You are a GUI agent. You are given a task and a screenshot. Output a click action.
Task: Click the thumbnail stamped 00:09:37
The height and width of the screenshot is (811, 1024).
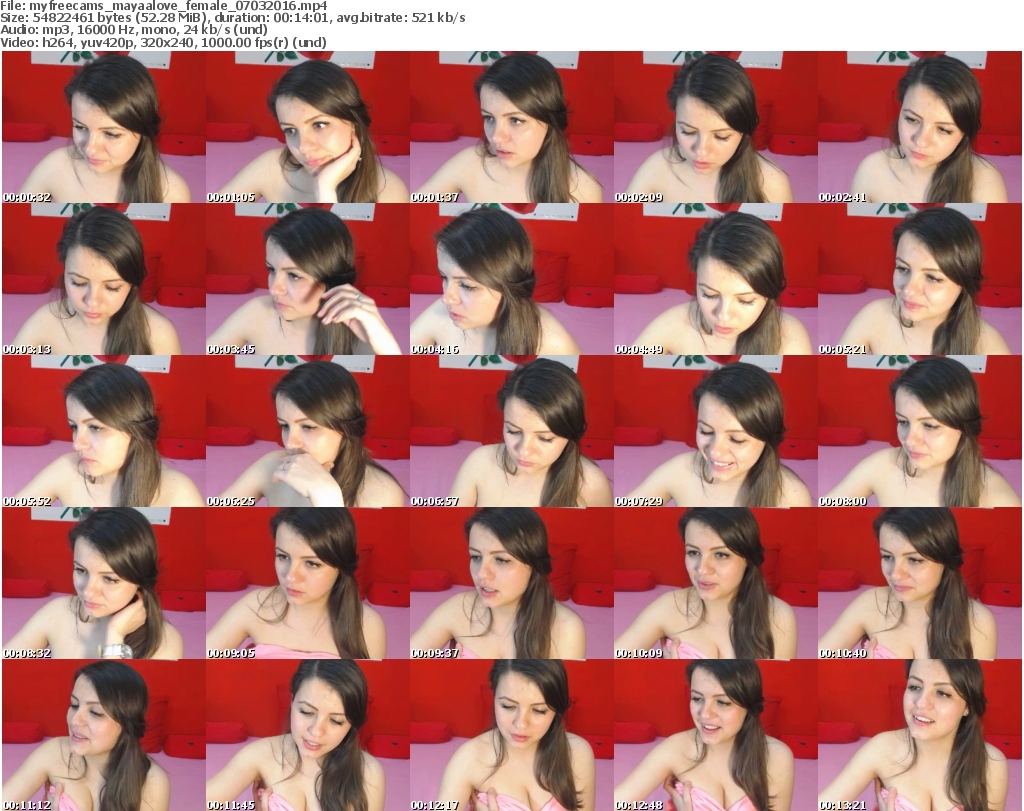pos(511,584)
